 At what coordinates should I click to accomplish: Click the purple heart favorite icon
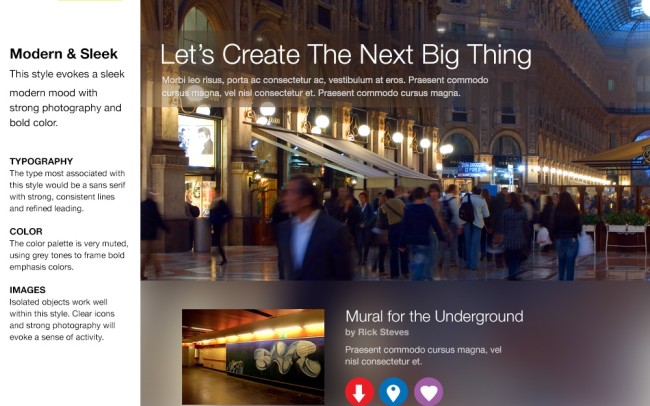428,392
